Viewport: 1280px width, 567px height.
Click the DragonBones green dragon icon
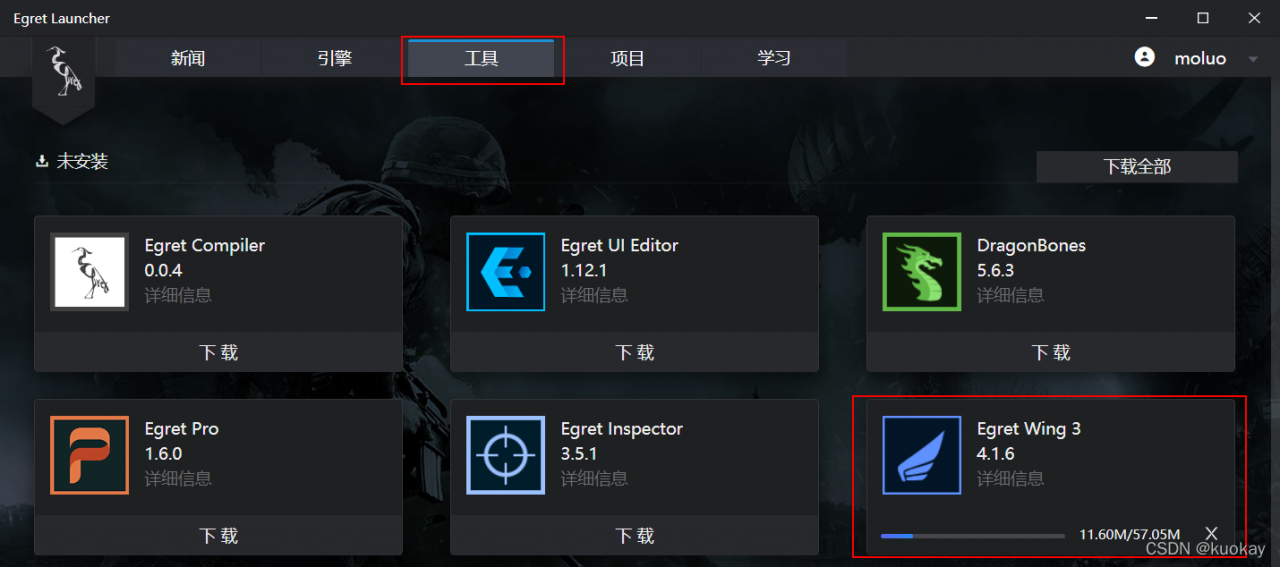tap(921, 272)
